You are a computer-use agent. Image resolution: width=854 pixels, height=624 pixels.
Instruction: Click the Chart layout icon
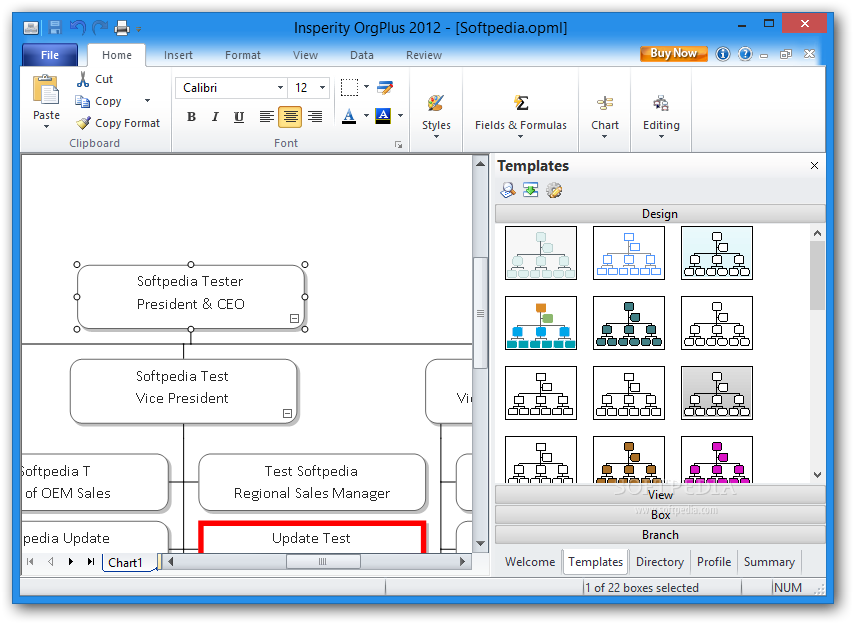[x=605, y=103]
